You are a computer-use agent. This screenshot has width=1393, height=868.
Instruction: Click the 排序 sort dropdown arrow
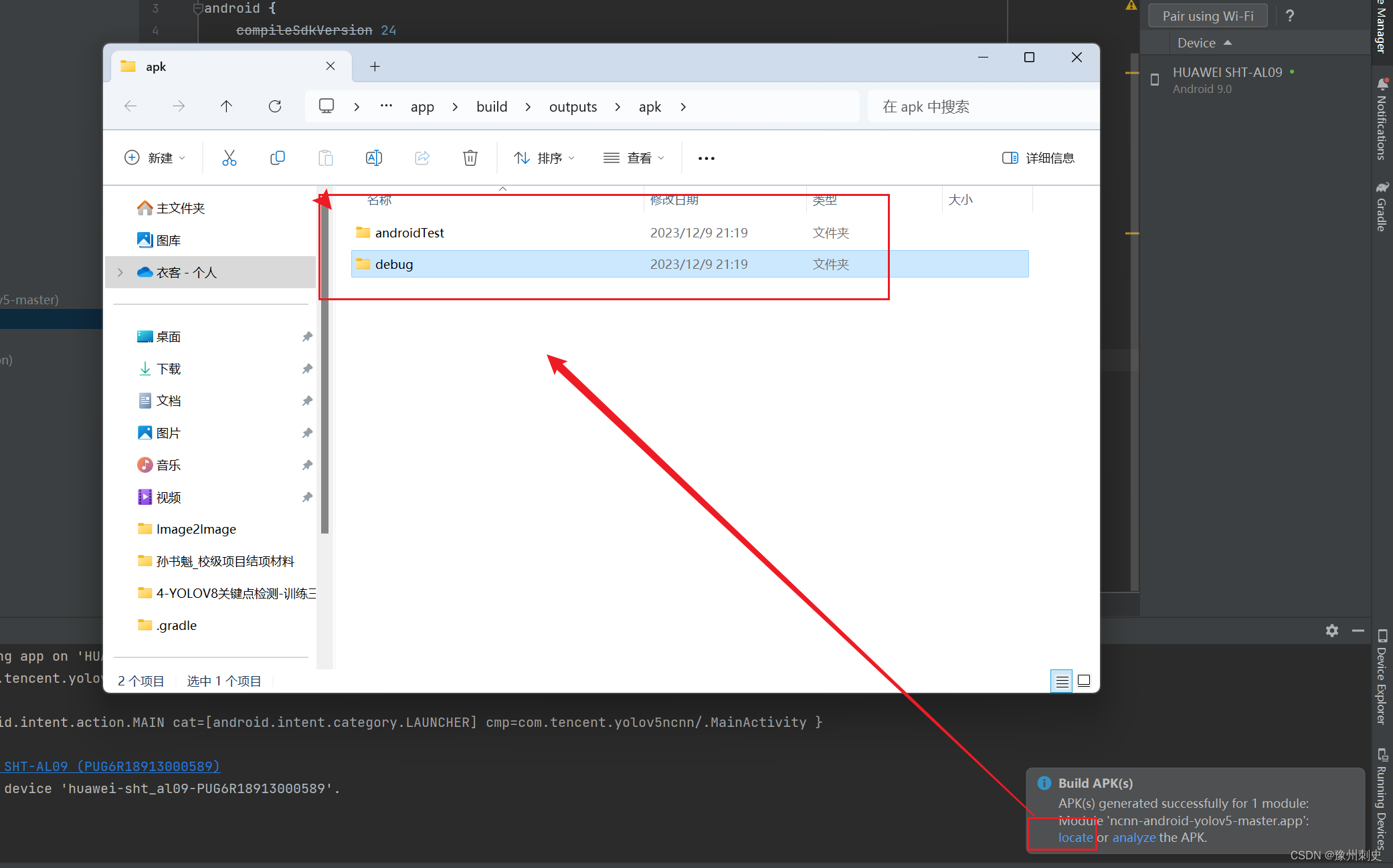(578, 158)
